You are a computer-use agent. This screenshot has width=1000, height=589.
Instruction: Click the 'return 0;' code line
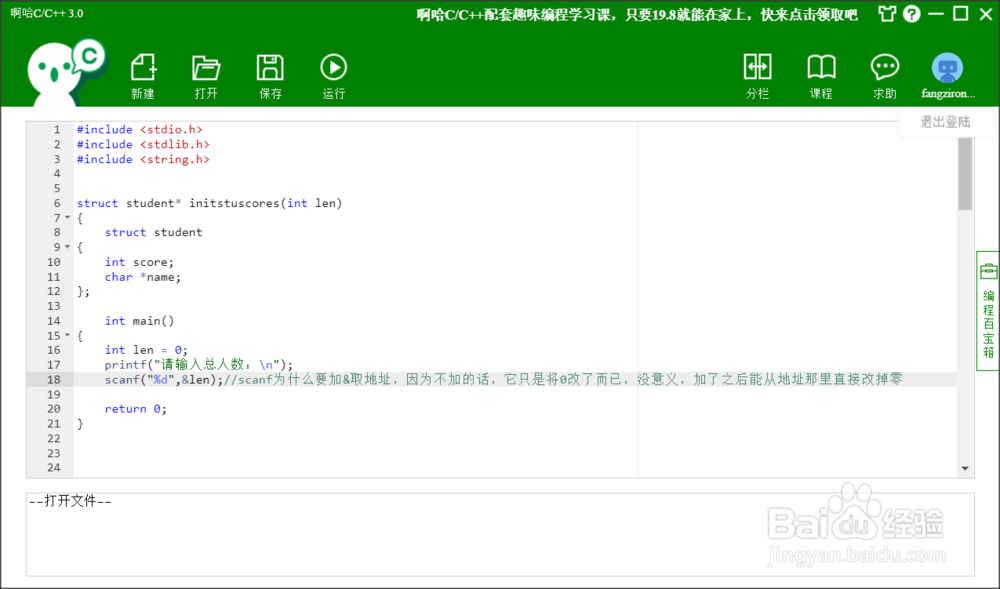pos(136,409)
